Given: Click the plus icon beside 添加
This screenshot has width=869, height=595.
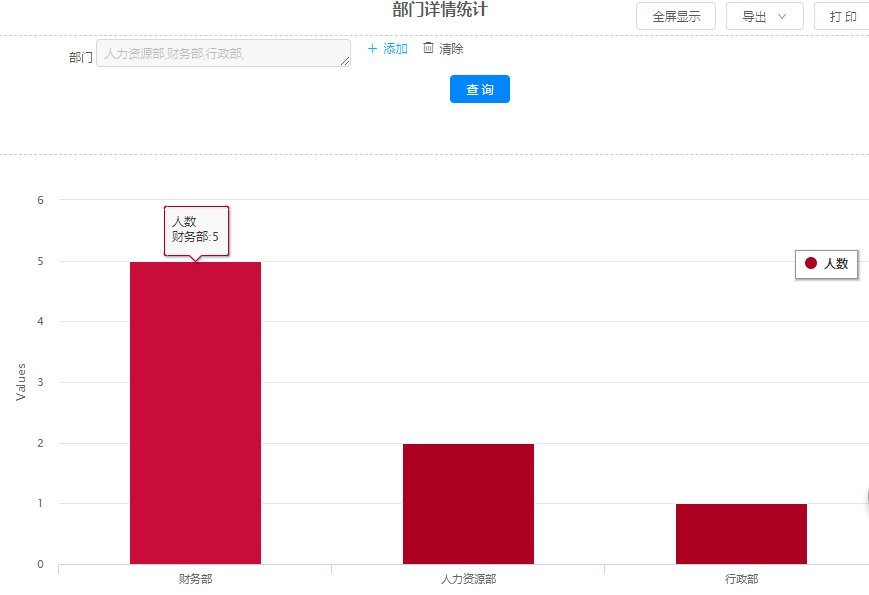Looking at the screenshot, I should point(373,48).
